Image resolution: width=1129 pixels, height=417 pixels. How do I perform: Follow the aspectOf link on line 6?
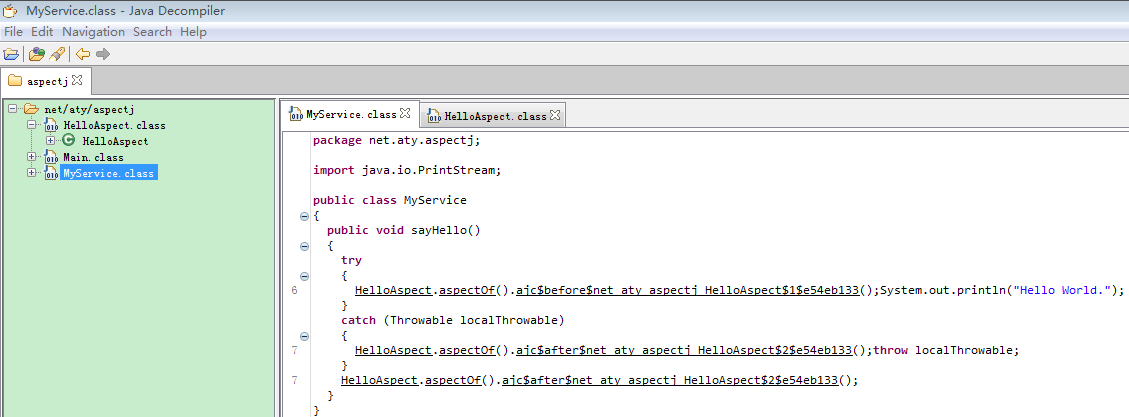(x=465, y=290)
